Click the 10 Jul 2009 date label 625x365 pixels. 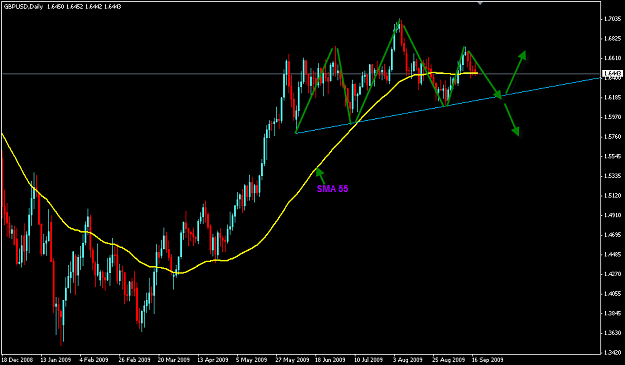tap(369, 360)
